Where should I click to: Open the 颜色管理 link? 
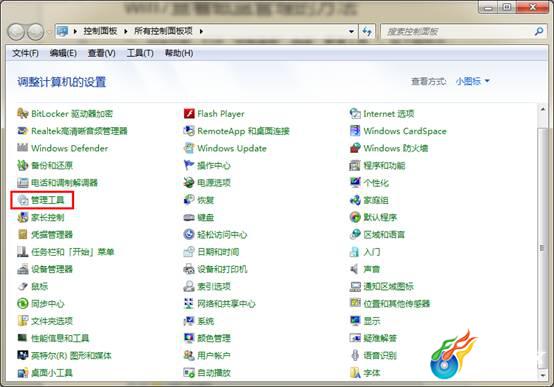[x=214, y=338]
